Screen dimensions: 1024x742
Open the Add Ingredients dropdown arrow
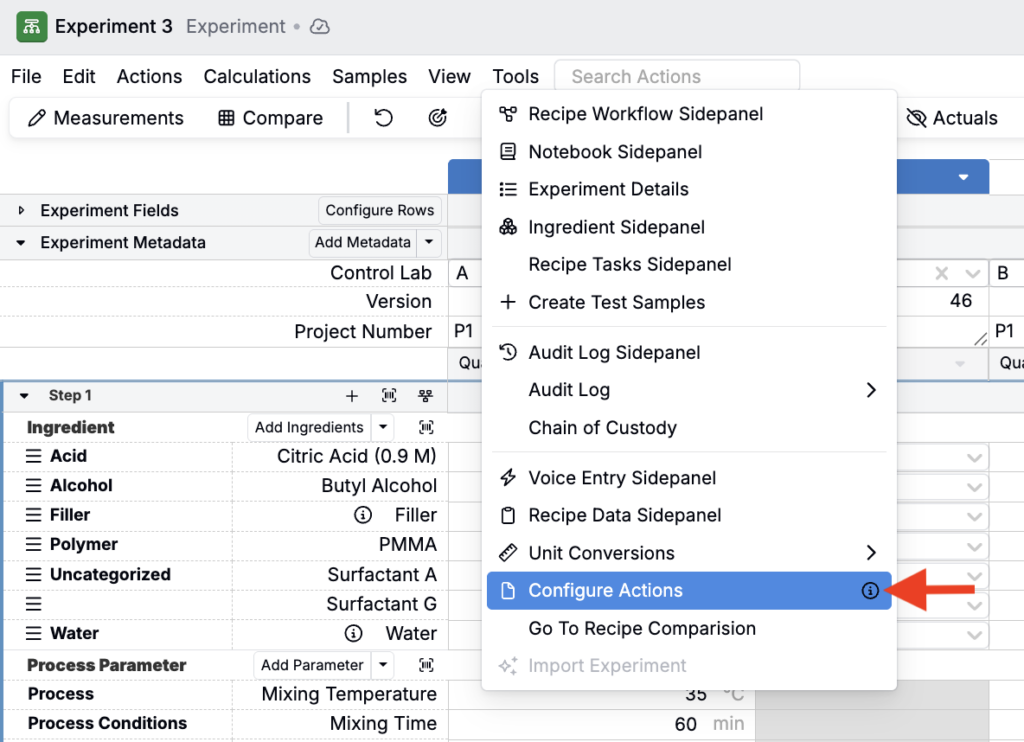(x=382, y=427)
